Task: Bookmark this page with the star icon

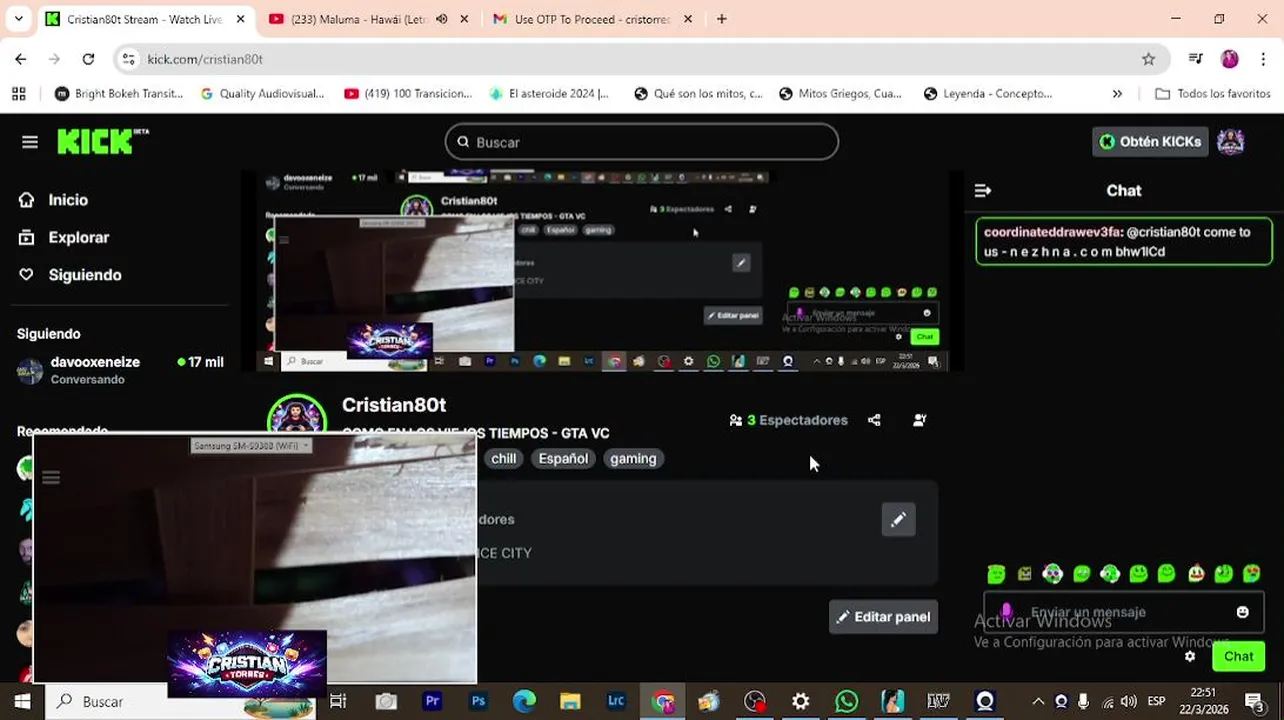Action: [1148, 59]
